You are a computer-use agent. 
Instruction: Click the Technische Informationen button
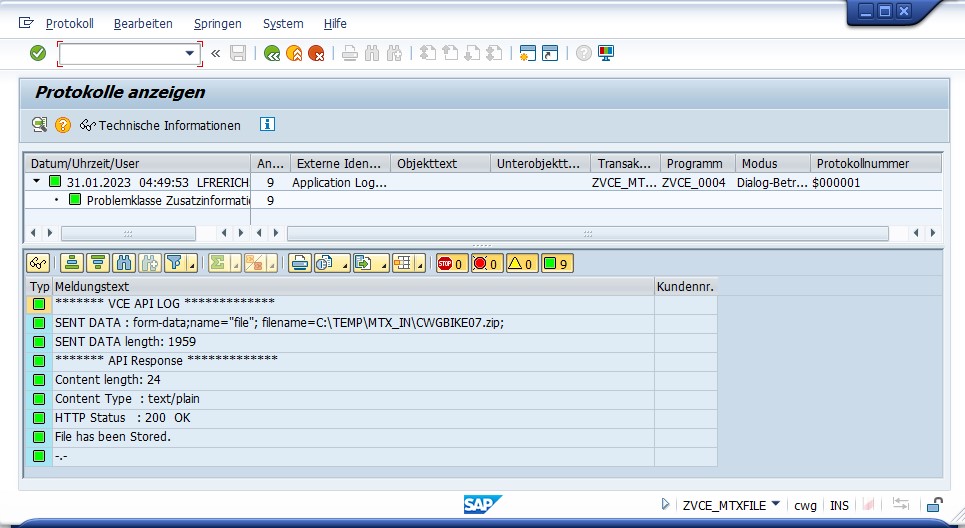coord(160,125)
